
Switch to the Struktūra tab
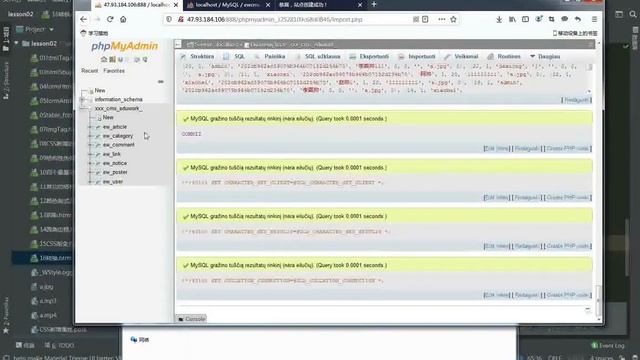point(197,56)
